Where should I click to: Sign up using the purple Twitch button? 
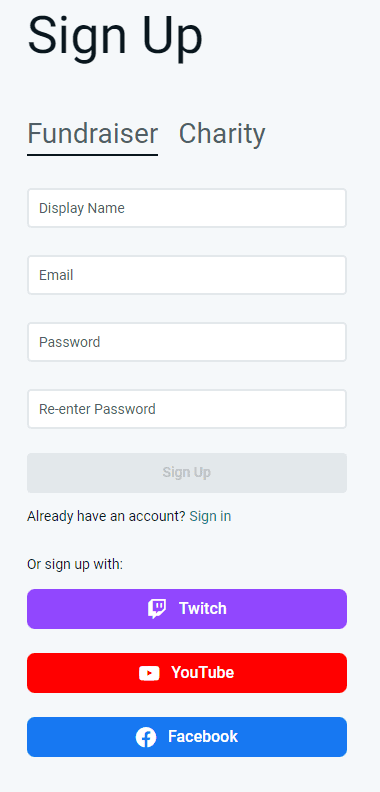(x=187, y=609)
